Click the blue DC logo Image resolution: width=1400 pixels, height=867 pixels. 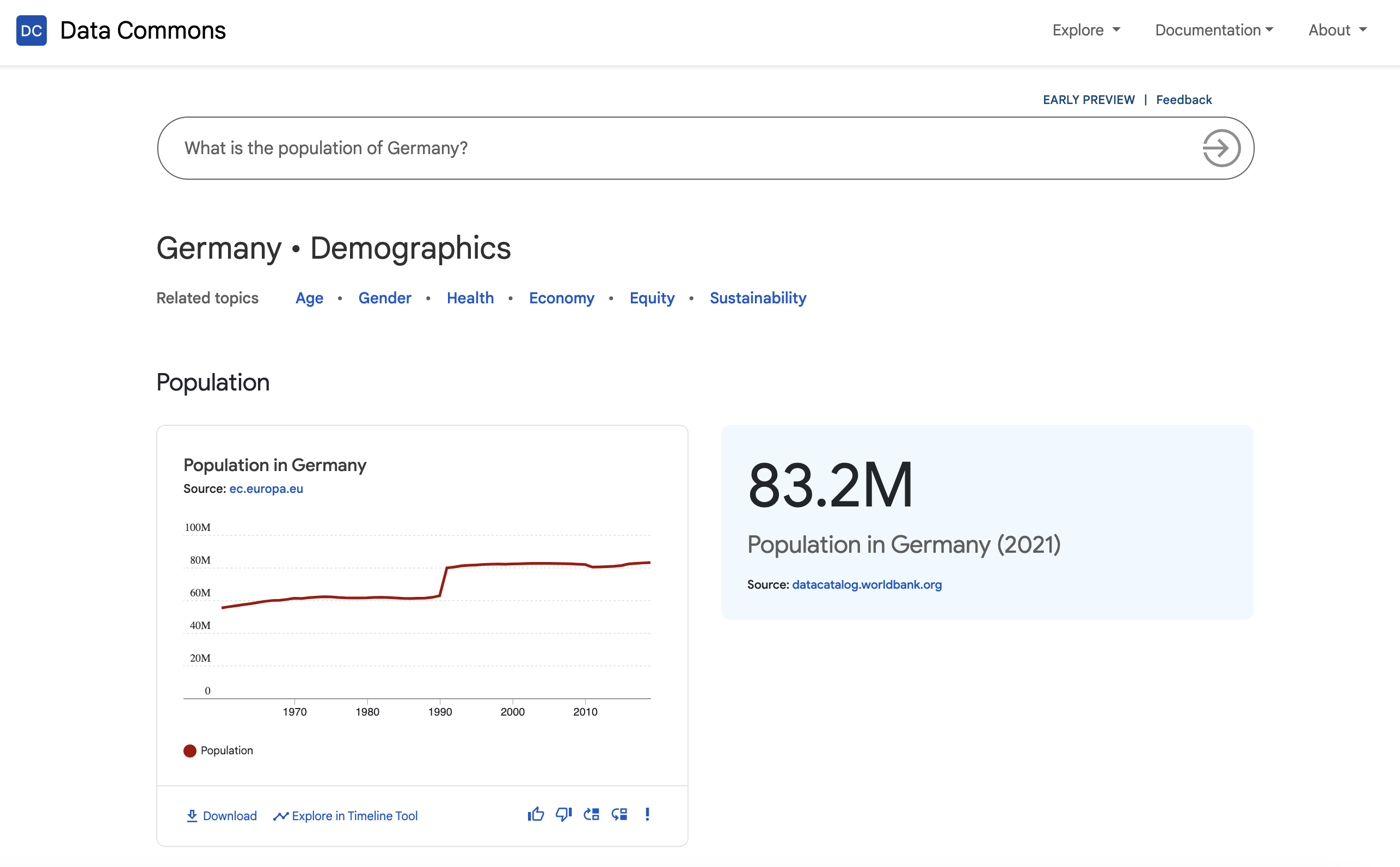click(x=32, y=30)
